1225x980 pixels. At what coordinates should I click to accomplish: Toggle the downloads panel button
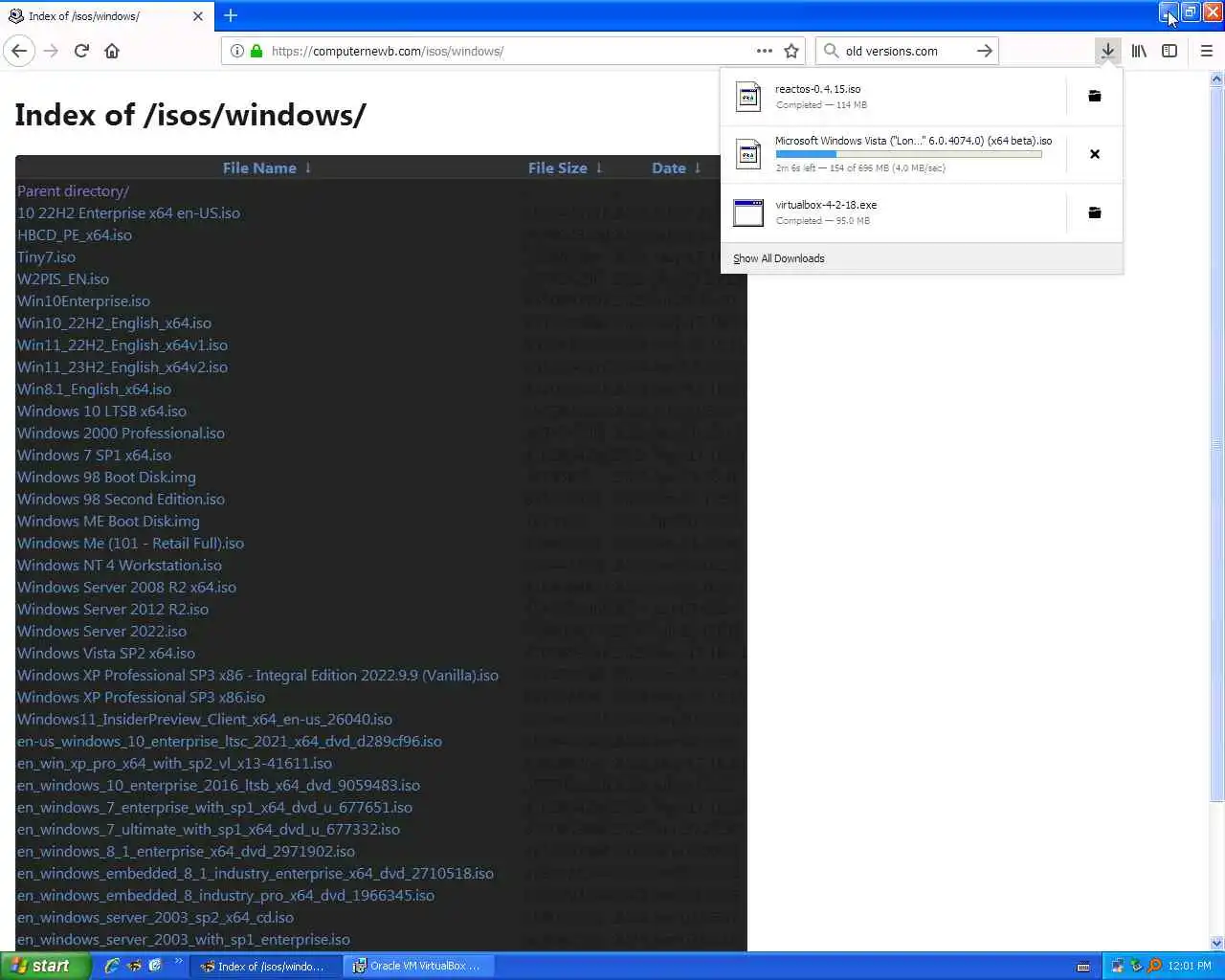point(1107,51)
